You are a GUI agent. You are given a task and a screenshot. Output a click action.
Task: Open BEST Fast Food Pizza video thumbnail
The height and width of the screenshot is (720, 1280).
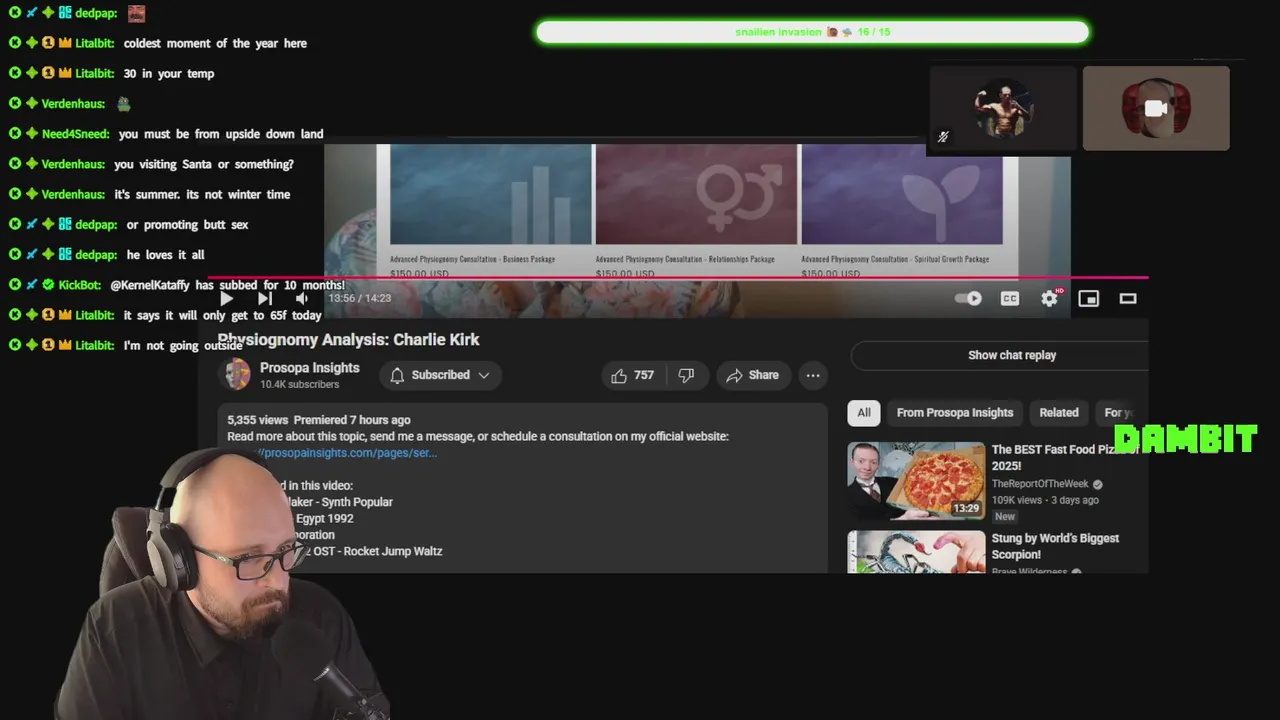(916, 481)
